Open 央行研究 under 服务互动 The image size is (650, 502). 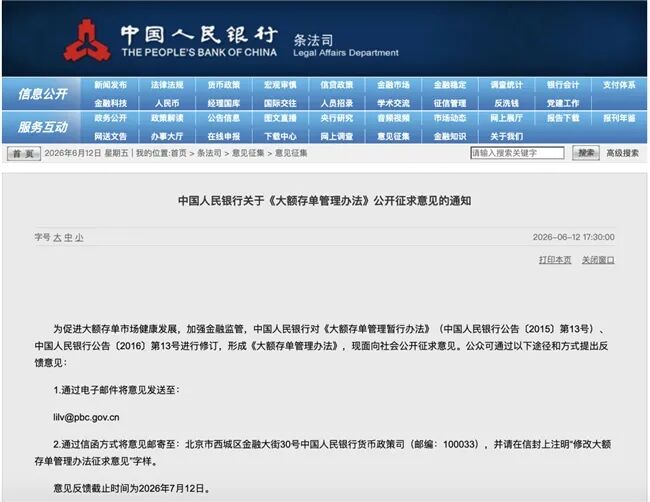point(337,118)
